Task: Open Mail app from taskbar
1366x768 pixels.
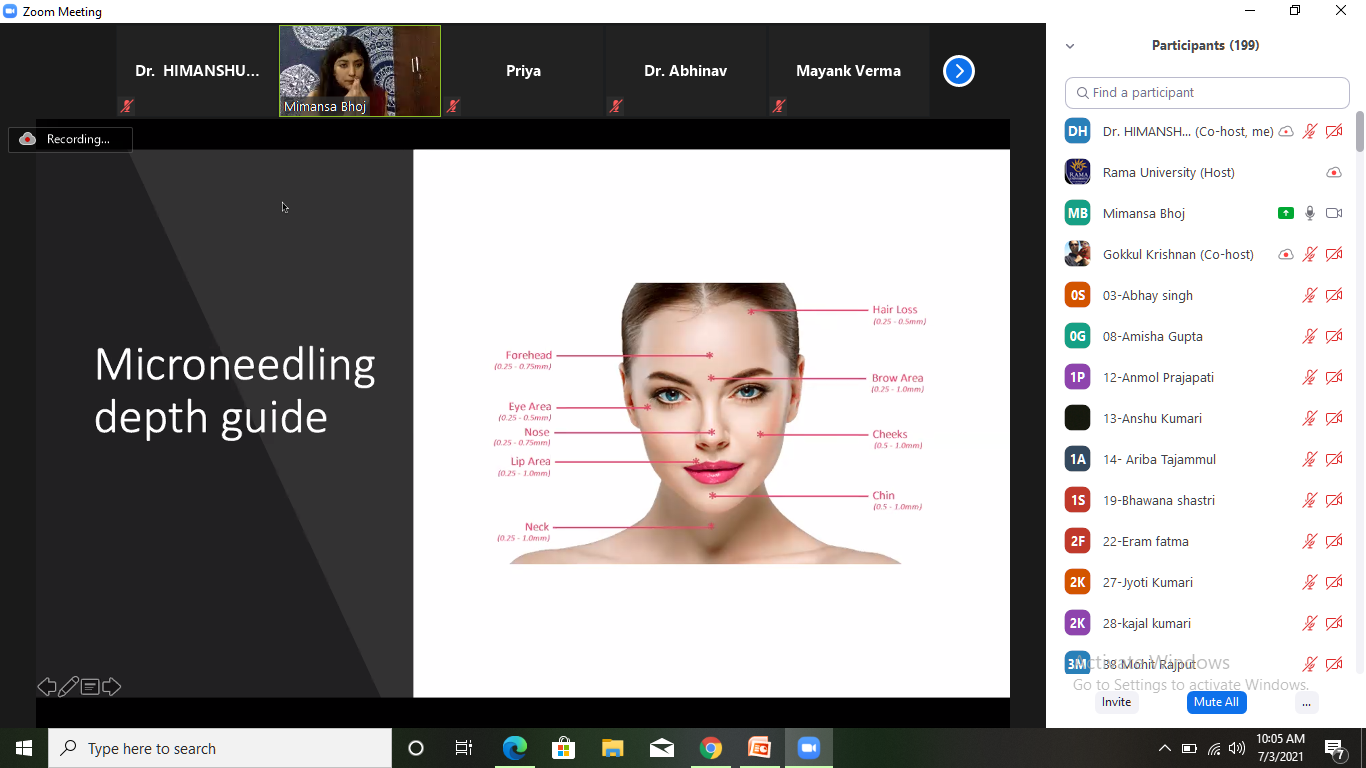Action: (x=661, y=748)
